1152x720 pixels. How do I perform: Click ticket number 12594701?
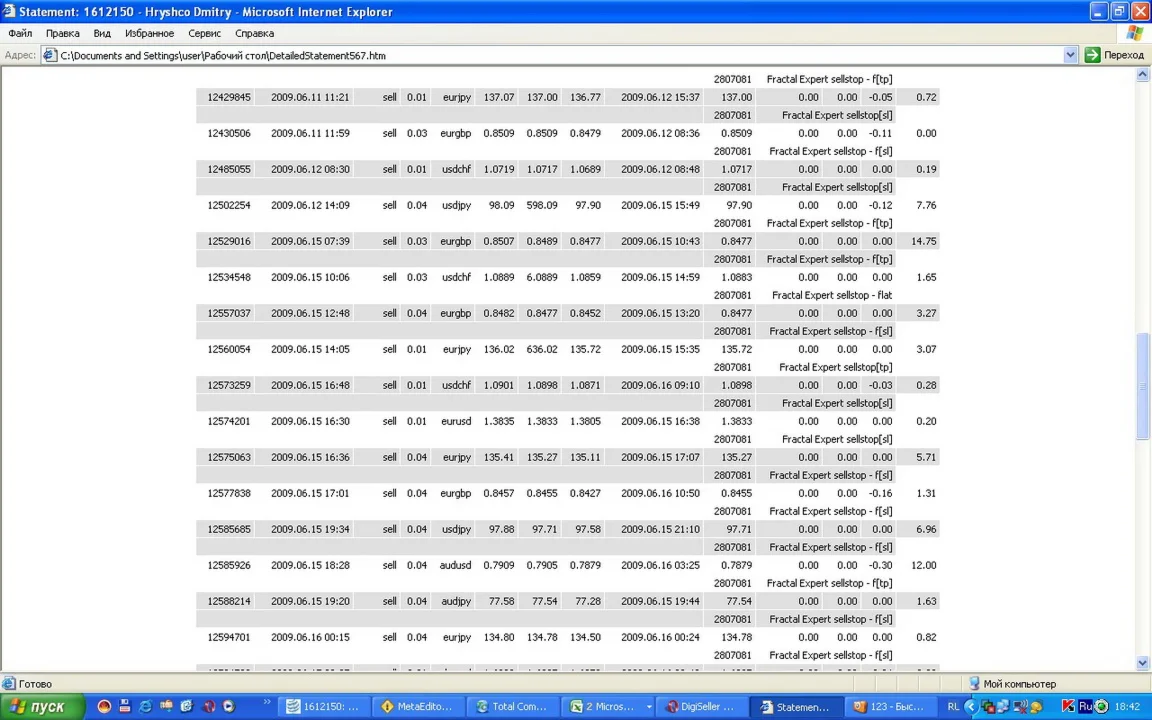point(228,637)
